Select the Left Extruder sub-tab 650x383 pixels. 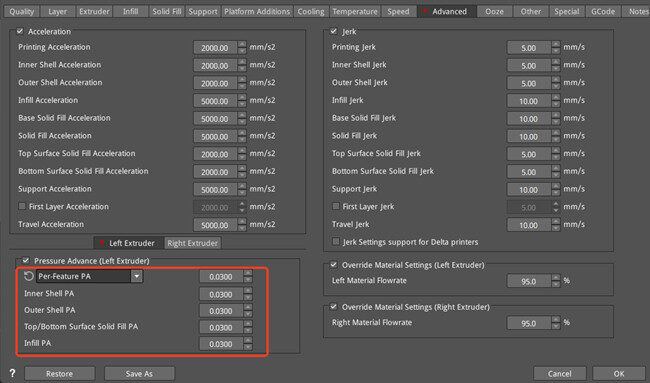pyautogui.click(x=128, y=243)
